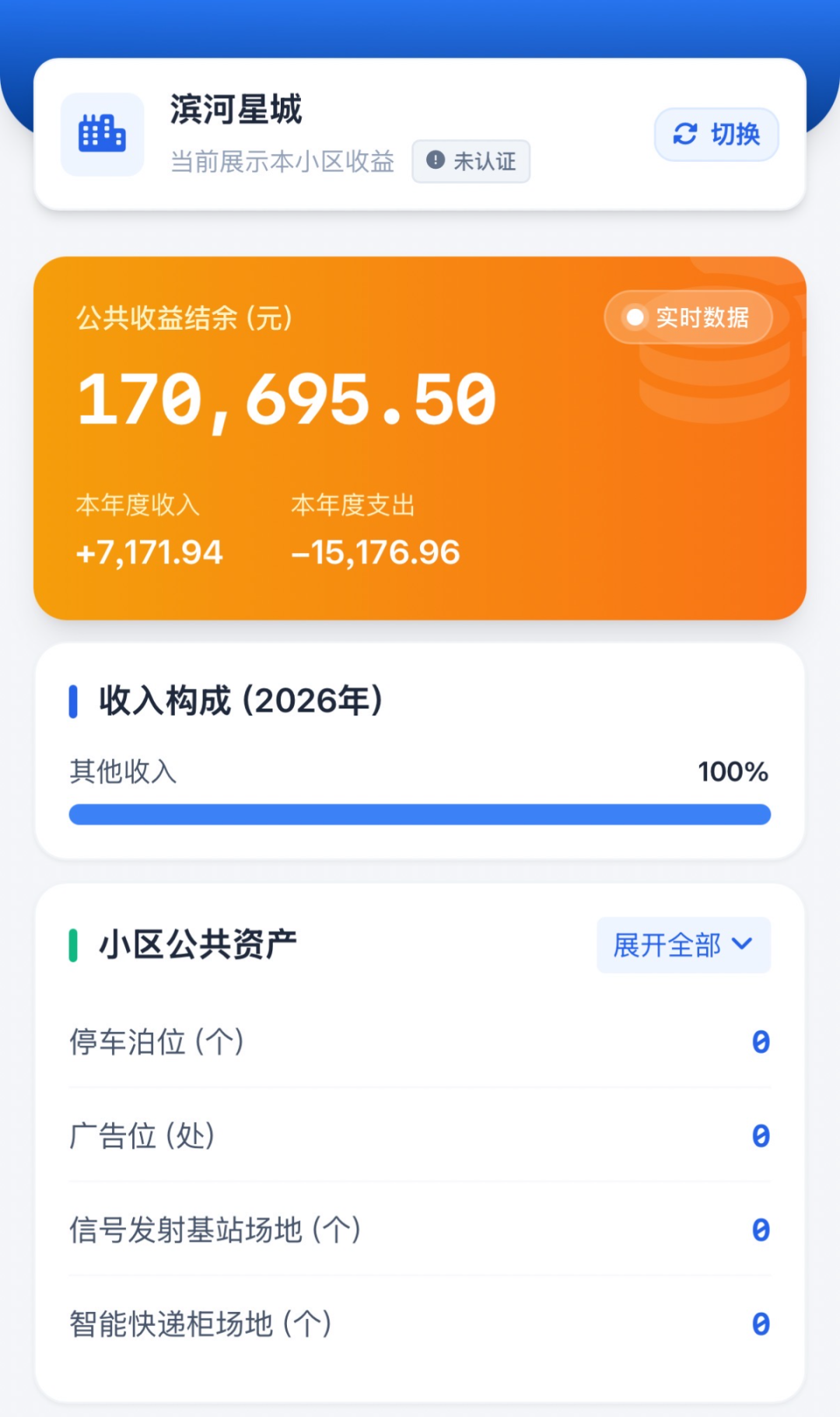Click the 其他收入 blue progress bar
The image size is (840, 1417).
[x=420, y=814]
